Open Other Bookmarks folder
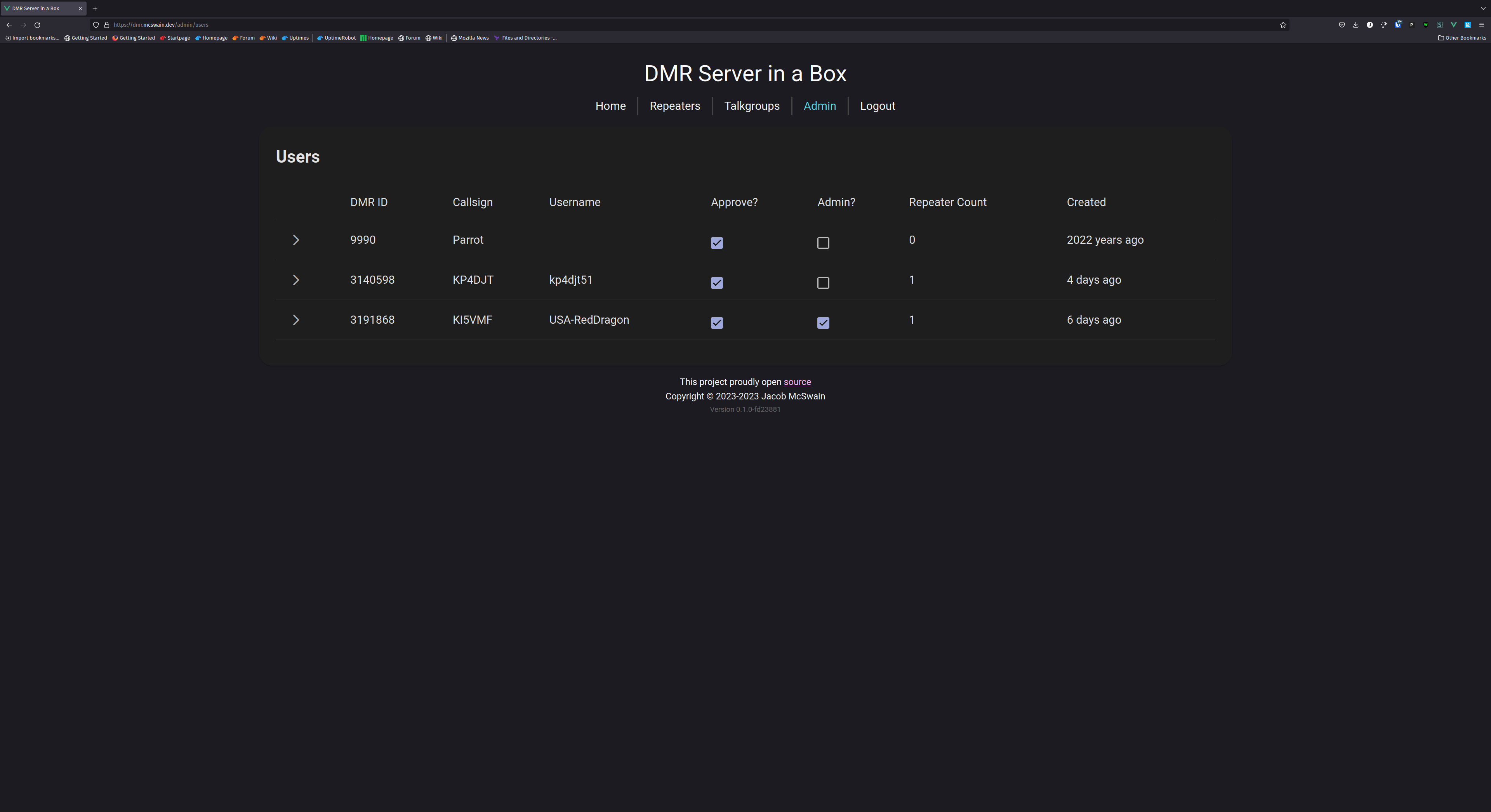The width and height of the screenshot is (1491, 812). pyautogui.click(x=1462, y=38)
